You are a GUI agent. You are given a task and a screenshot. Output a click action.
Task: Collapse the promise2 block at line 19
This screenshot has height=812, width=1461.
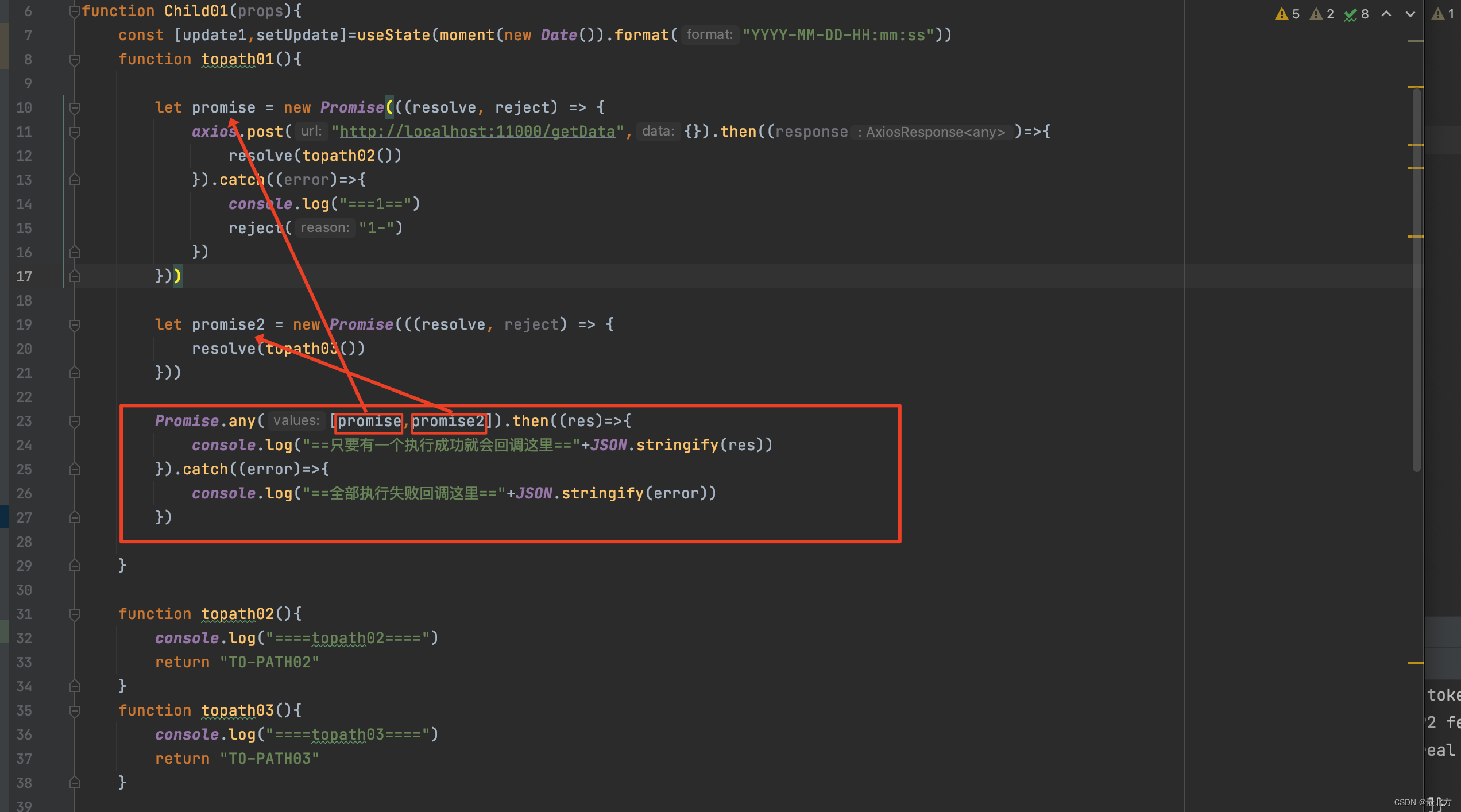click(x=74, y=325)
